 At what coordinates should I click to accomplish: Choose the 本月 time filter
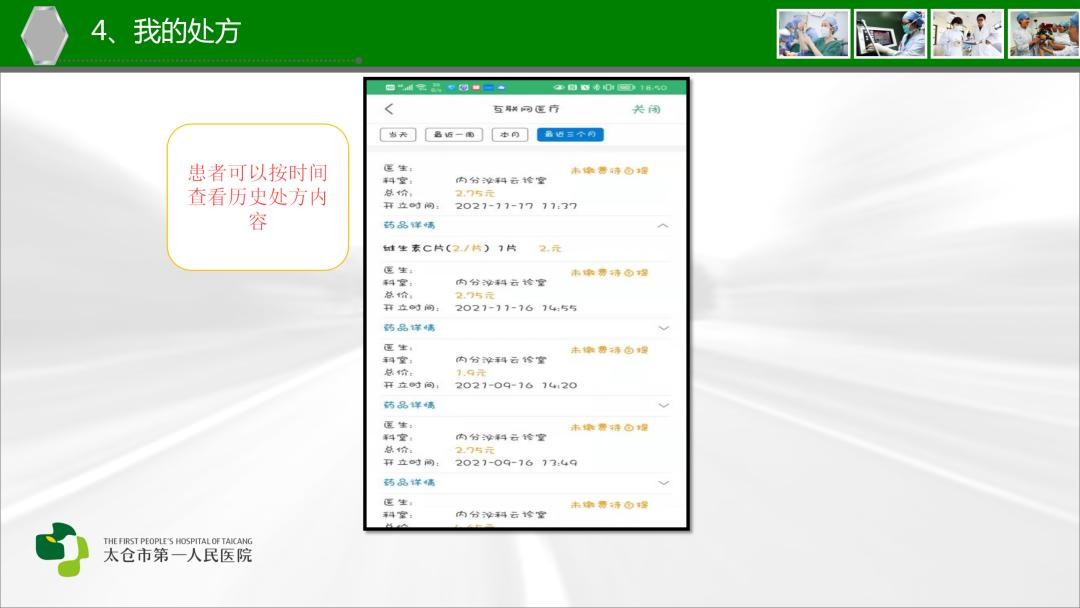(x=510, y=135)
